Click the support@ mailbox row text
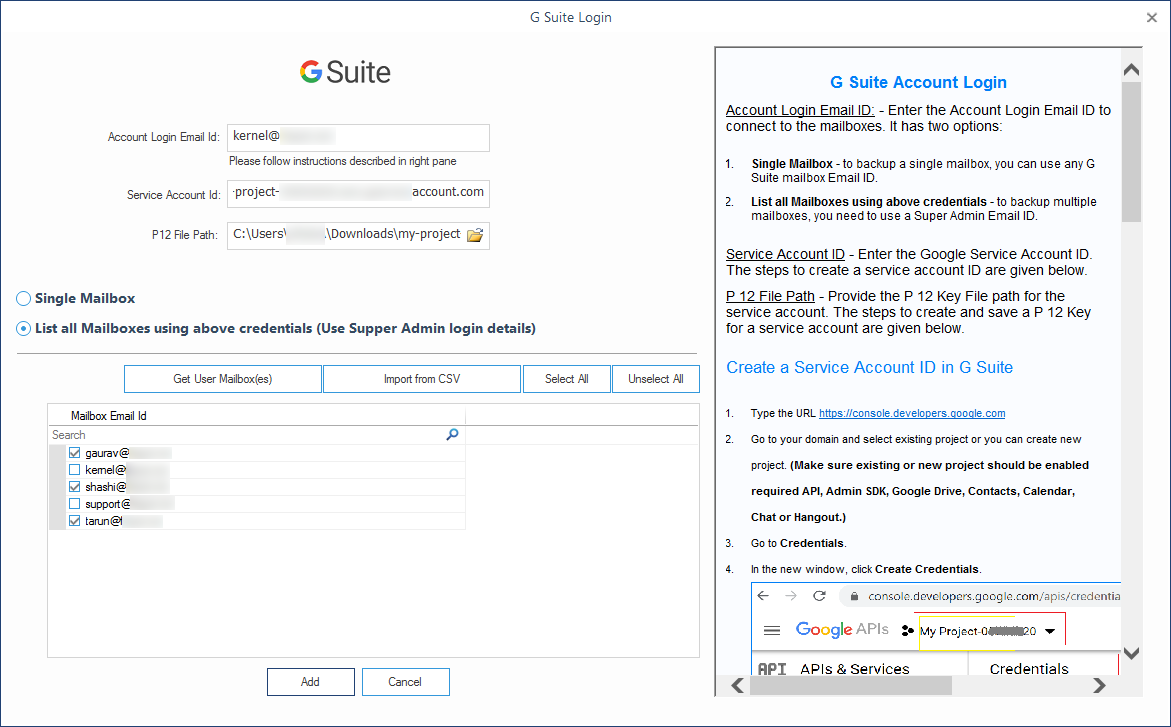The image size is (1171, 727). click(108, 504)
